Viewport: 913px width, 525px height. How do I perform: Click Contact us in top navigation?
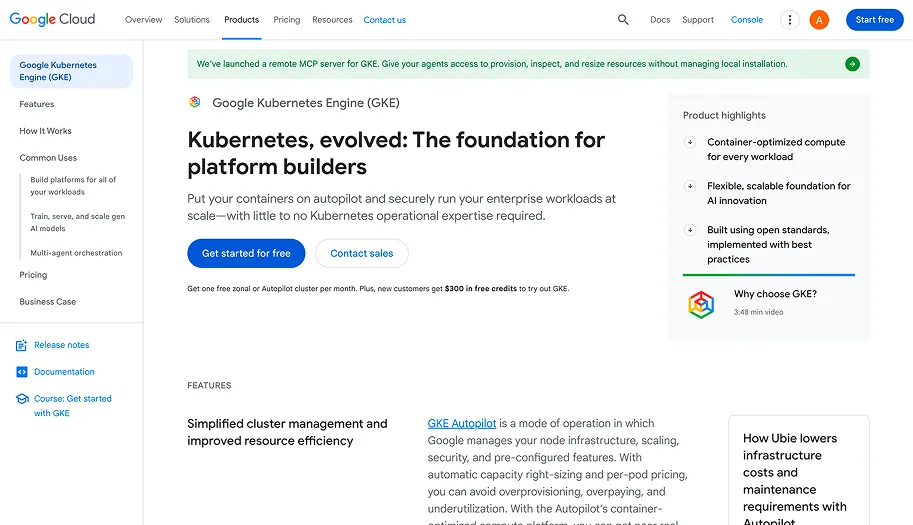pyautogui.click(x=384, y=20)
